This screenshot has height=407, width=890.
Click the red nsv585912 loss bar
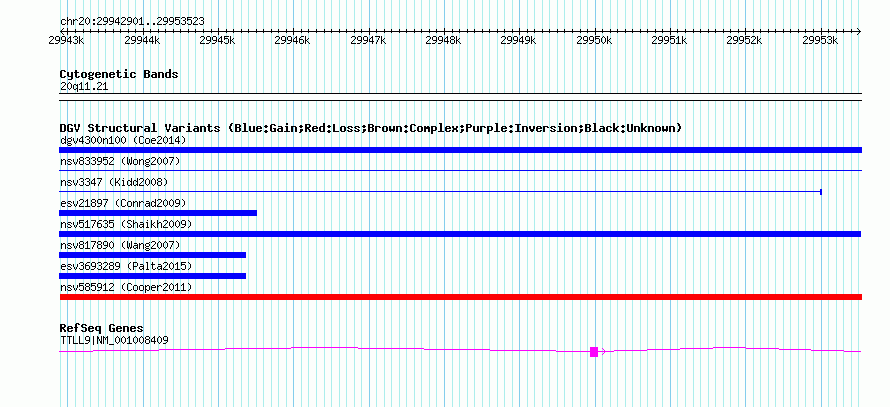tap(460, 297)
